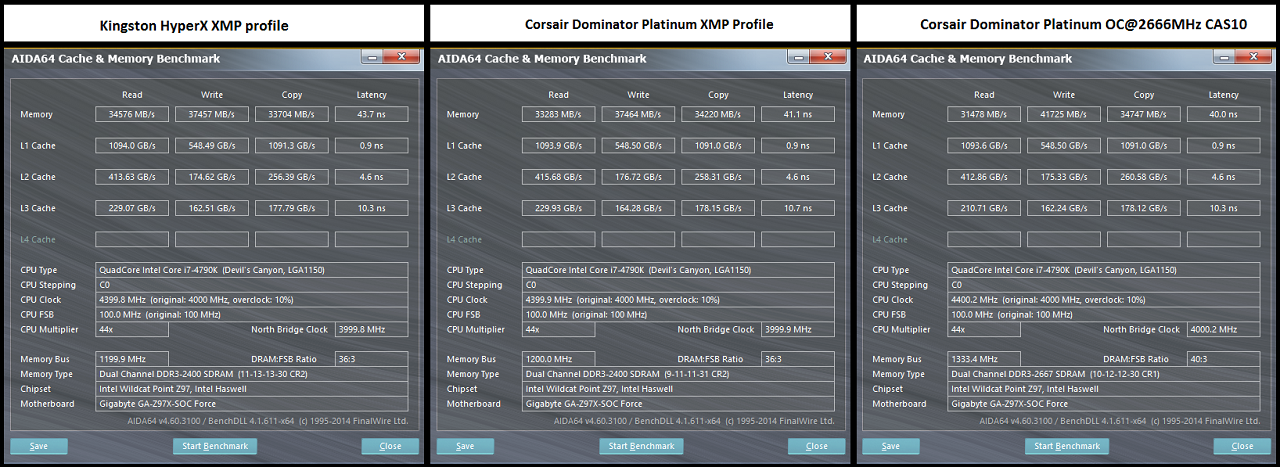Click empty L4 Cache Read field in Kingston window
This screenshot has height=467, width=1280.
coord(132,240)
